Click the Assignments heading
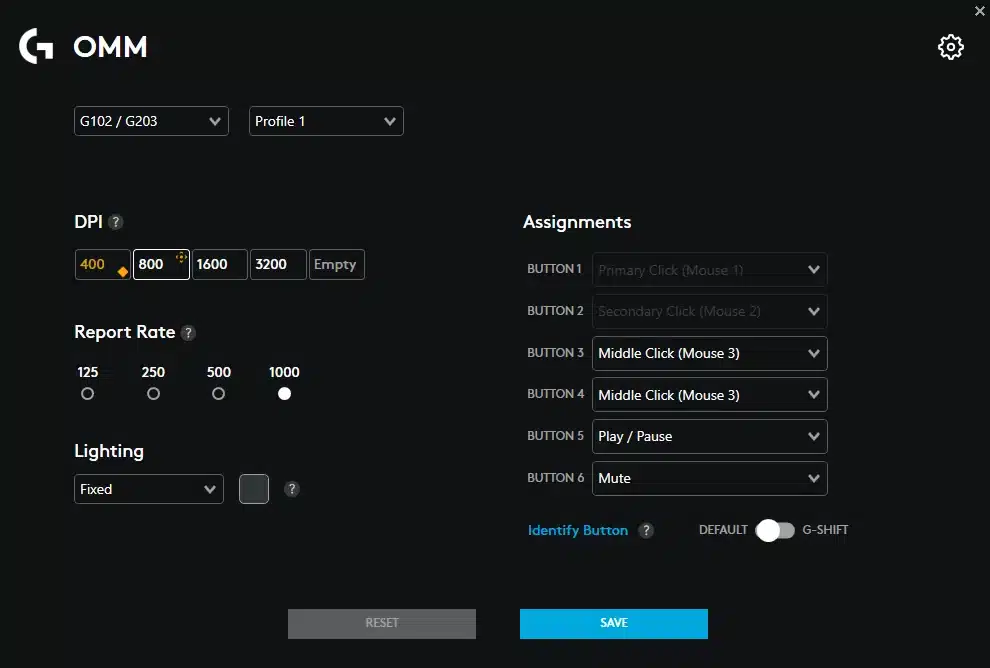Screen dimensions: 990x668 [x=577, y=222]
